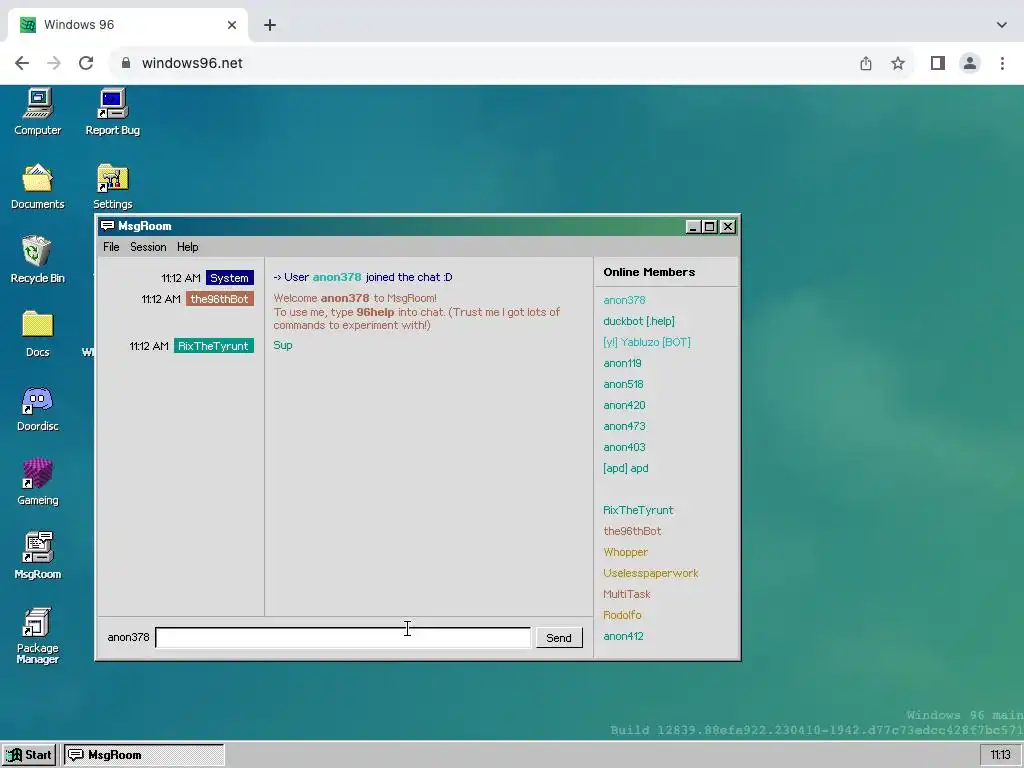
Task: Select the Windows 96 browser tab
Action: click(x=127, y=25)
